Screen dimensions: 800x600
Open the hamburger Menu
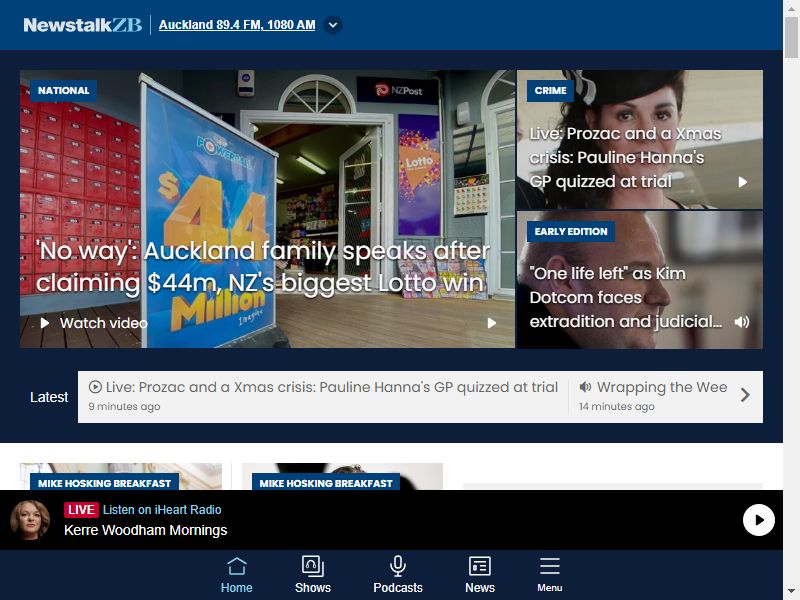549,575
